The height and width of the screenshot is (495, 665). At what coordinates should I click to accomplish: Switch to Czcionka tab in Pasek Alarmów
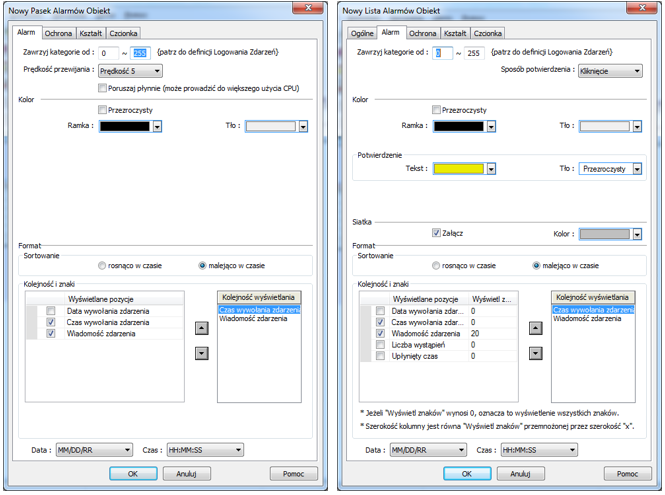pos(123,33)
